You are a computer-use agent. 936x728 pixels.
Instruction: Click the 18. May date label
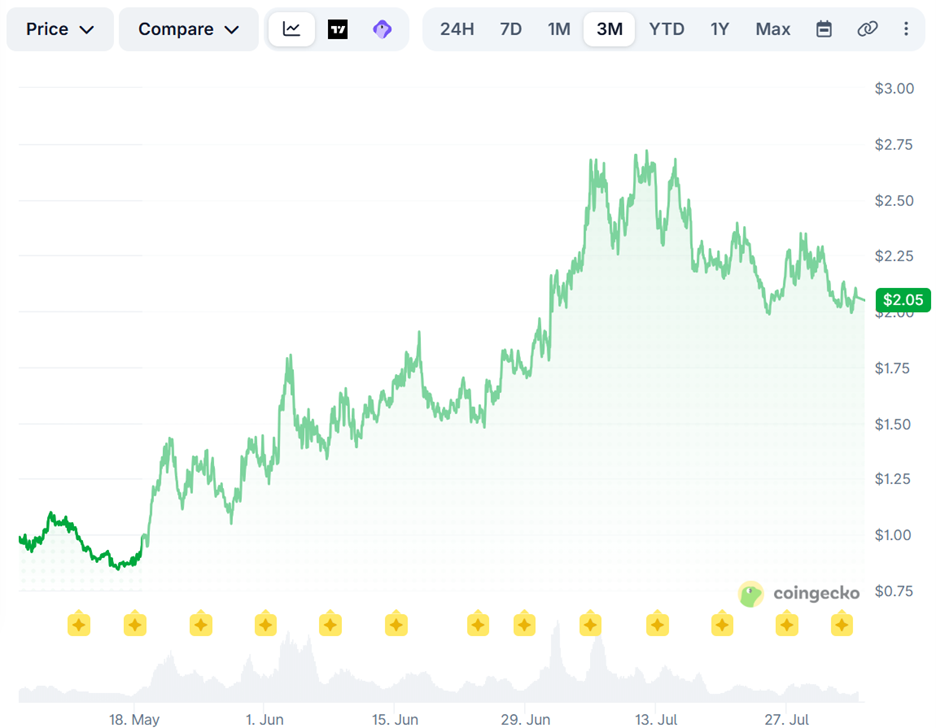(134, 720)
